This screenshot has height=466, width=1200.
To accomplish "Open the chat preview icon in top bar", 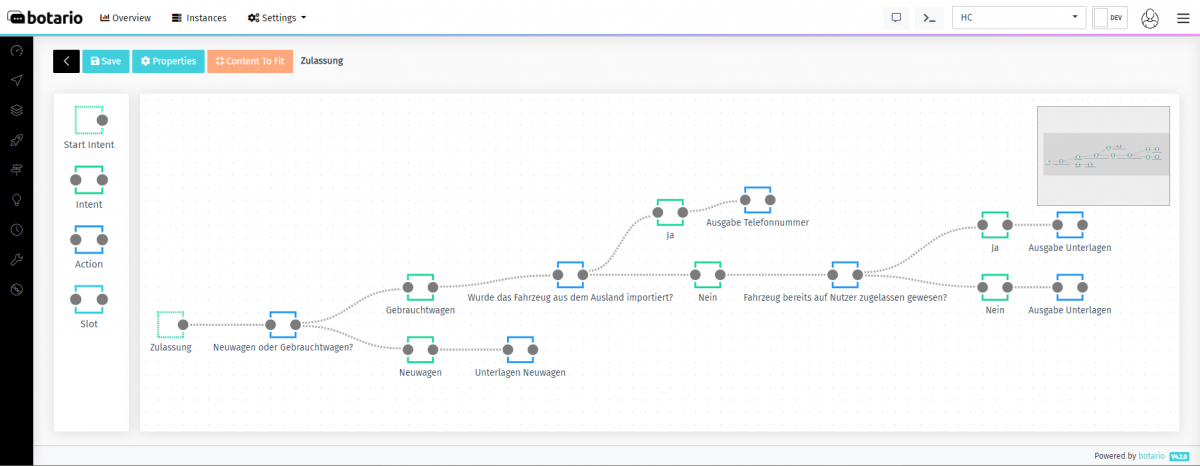I will tap(896, 17).
